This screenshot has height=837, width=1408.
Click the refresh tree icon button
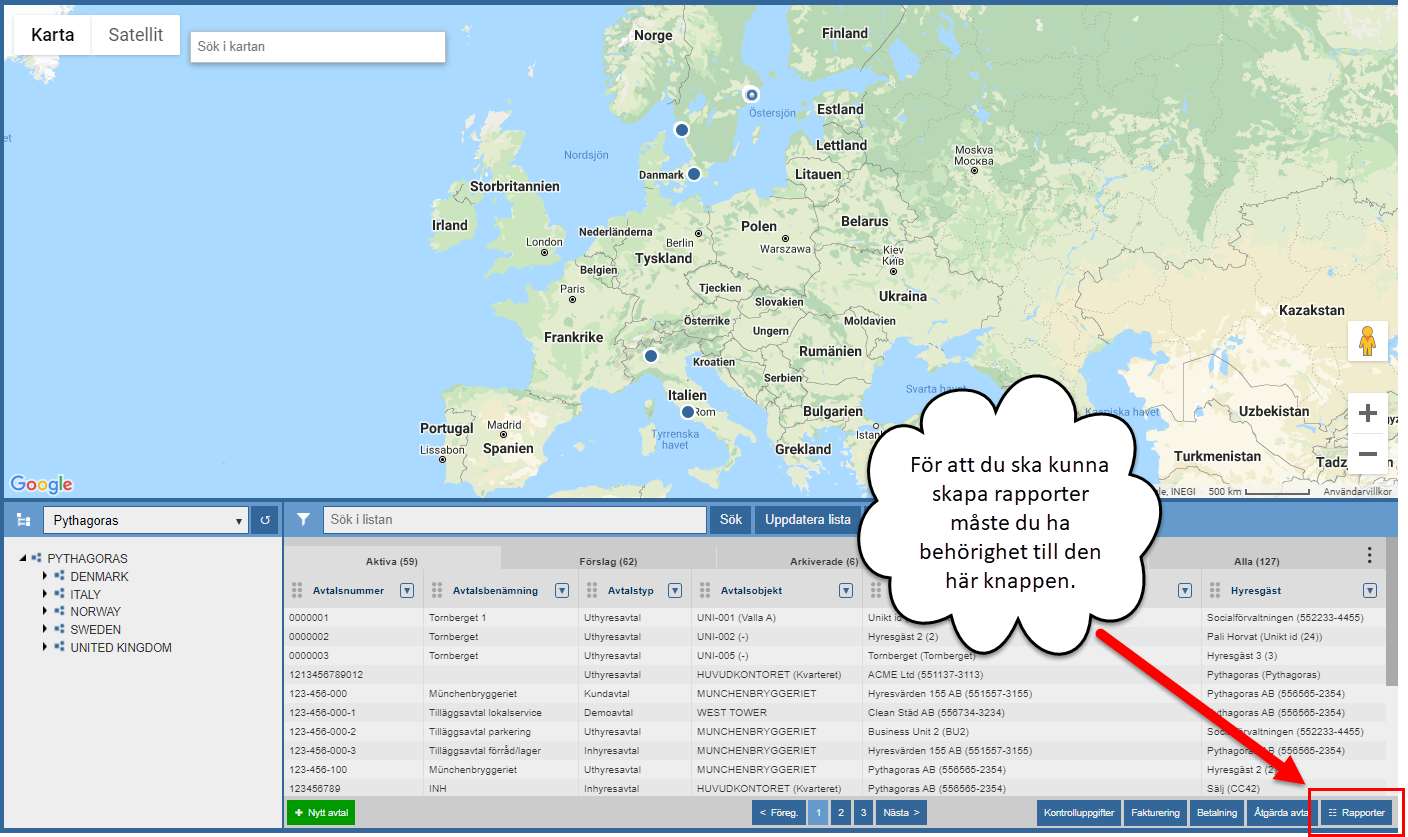click(265, 520)
